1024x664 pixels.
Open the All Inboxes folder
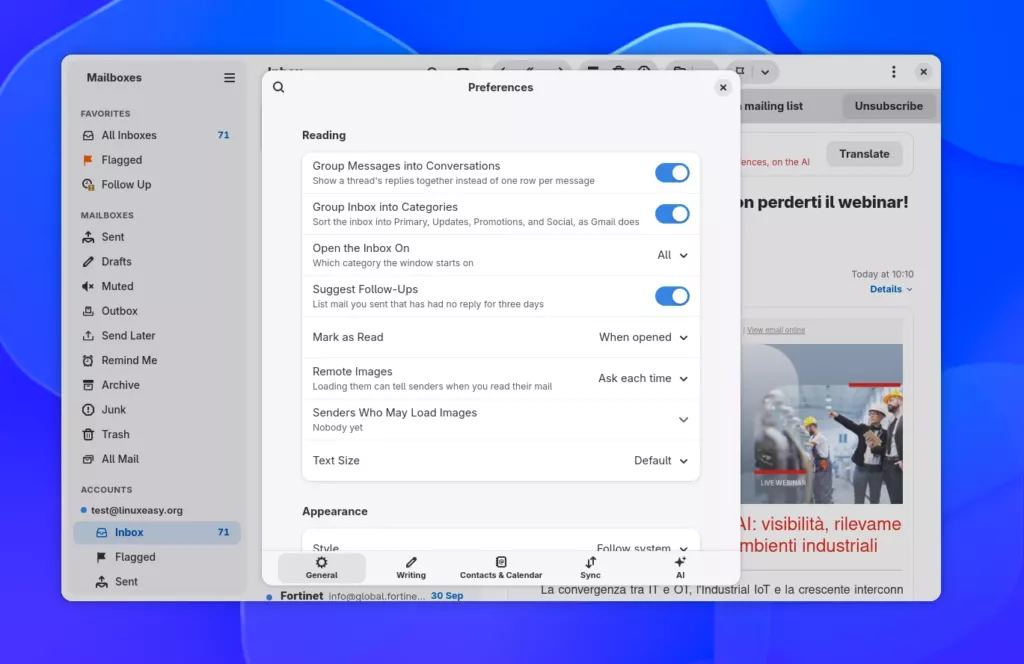click(157, 135)
